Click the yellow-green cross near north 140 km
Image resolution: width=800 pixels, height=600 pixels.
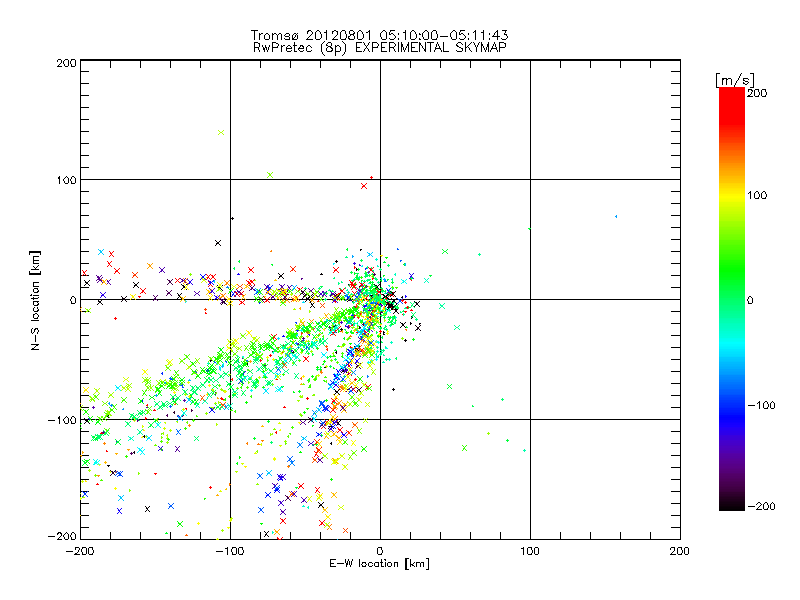(221, 133)
